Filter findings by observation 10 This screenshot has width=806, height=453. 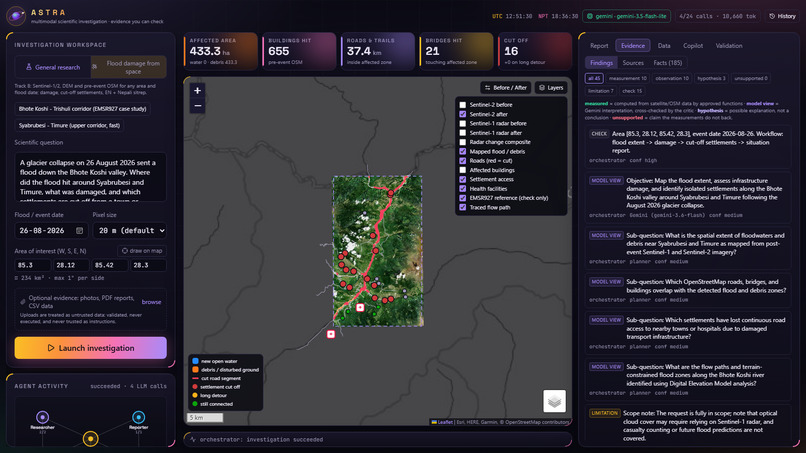click(672, 78)
